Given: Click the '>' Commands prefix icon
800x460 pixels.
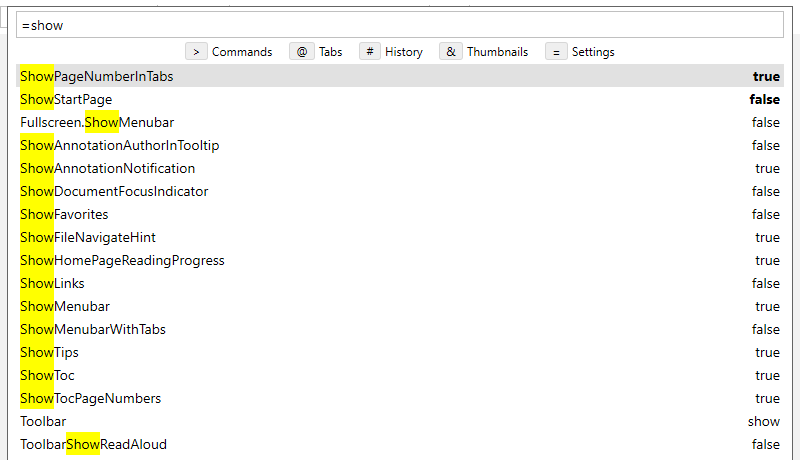Looking at the screenshot, I should [196, 52].
